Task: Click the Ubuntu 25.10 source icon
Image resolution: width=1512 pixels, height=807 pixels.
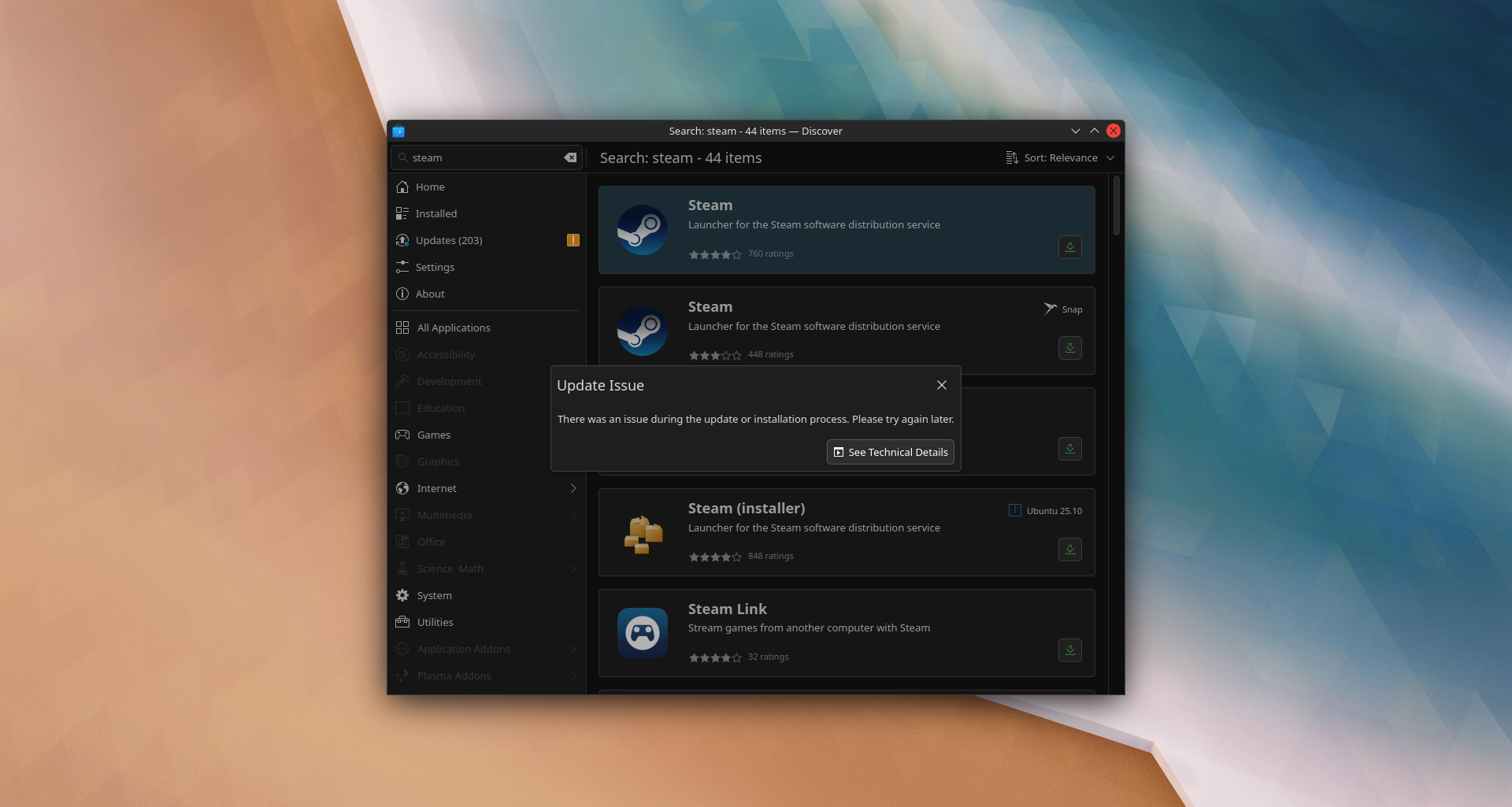Action: (x=1015, y=510)
